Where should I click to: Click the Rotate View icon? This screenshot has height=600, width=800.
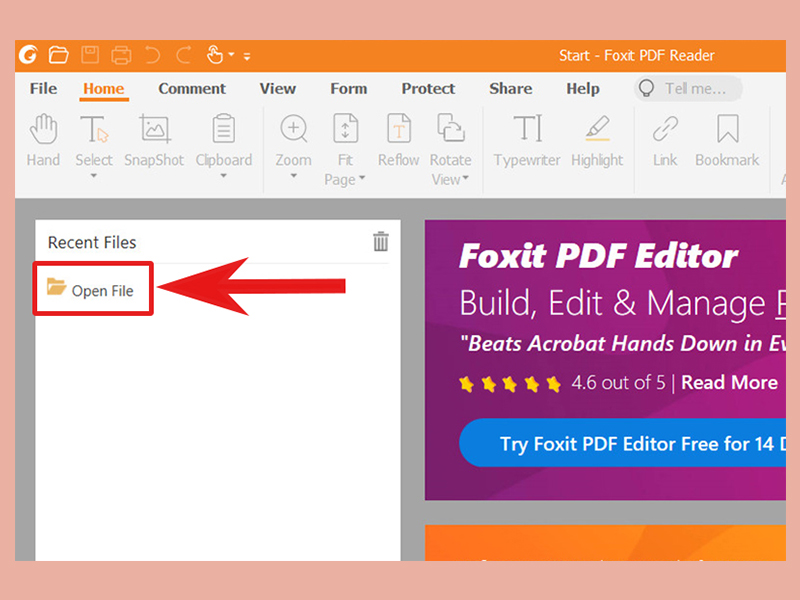tap(451, 128)
